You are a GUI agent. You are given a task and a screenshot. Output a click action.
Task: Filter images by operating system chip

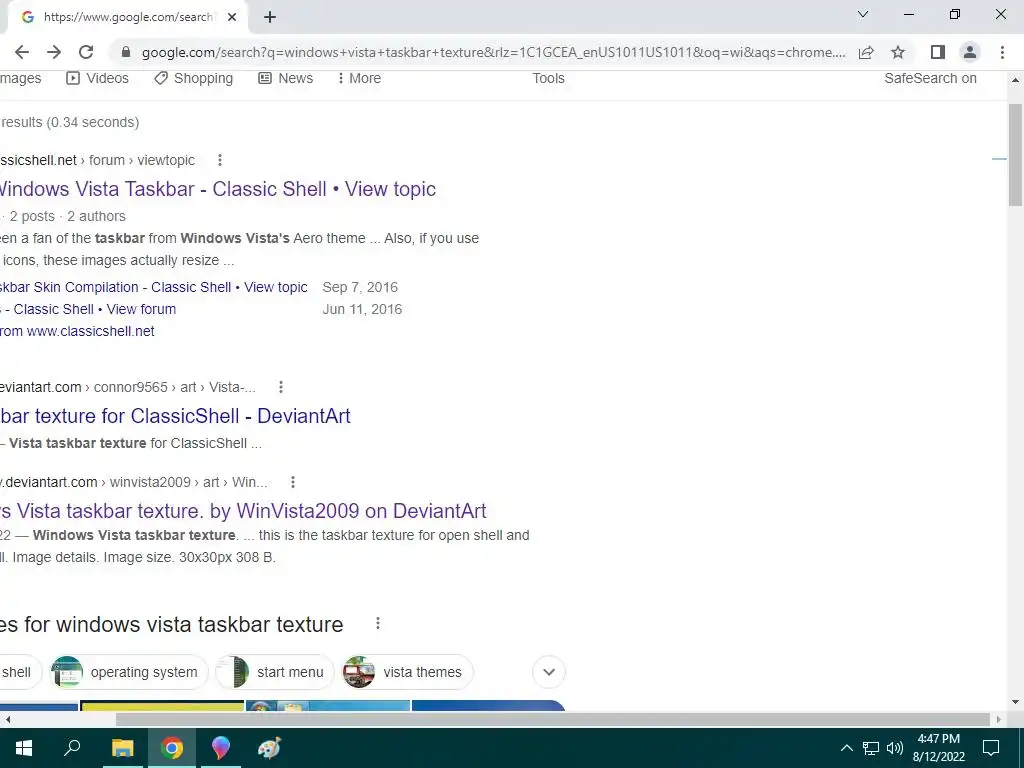tap(129, 672)
